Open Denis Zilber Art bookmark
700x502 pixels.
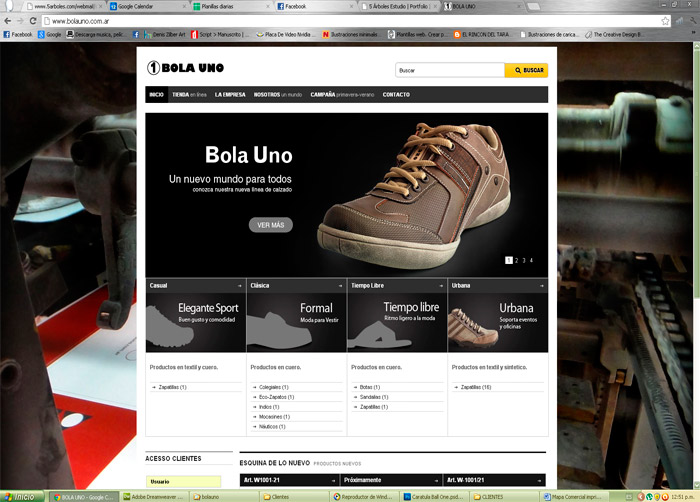click(x=164, y=34)
